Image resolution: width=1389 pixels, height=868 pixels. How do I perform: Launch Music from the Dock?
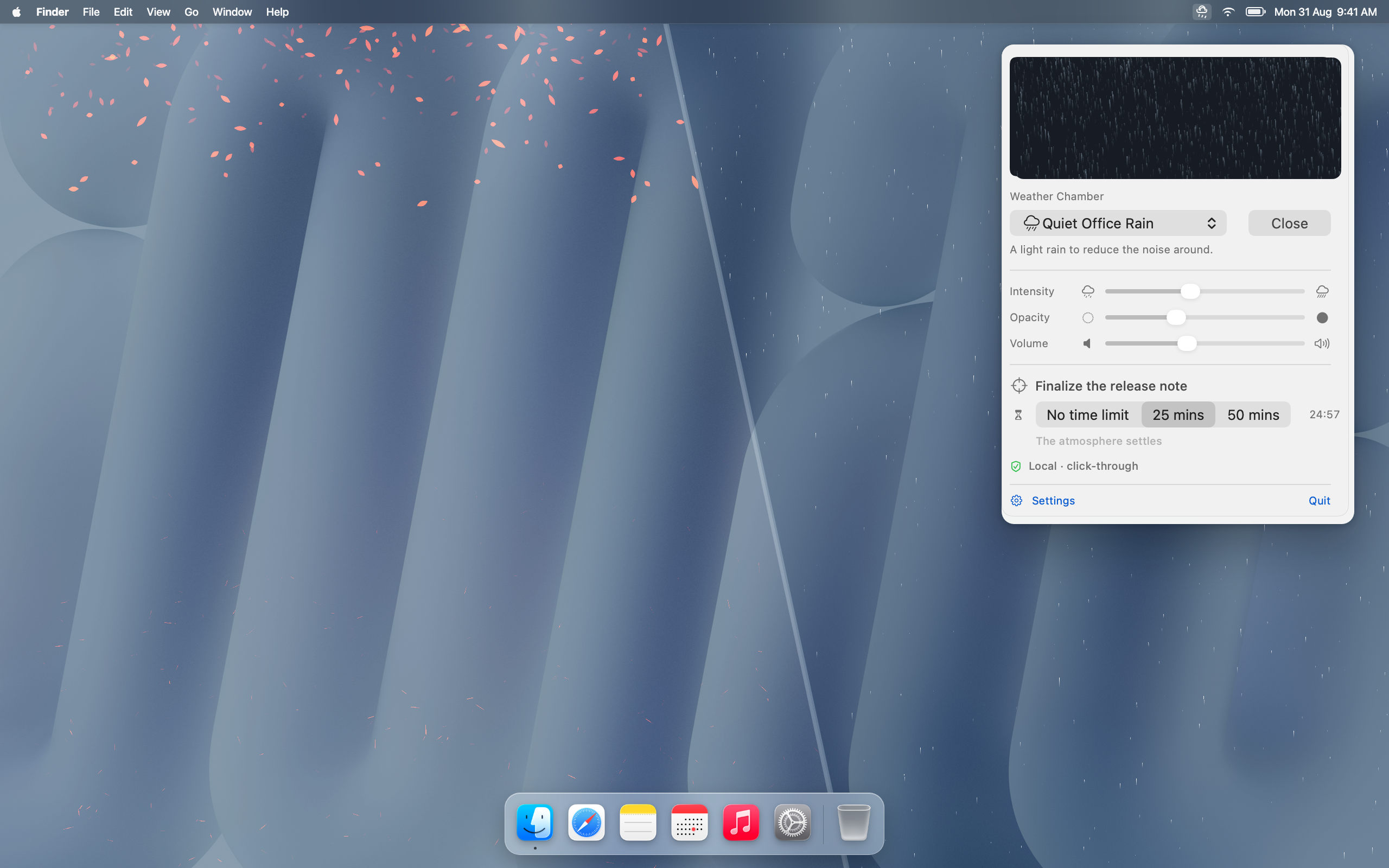(x=741, y=822)
